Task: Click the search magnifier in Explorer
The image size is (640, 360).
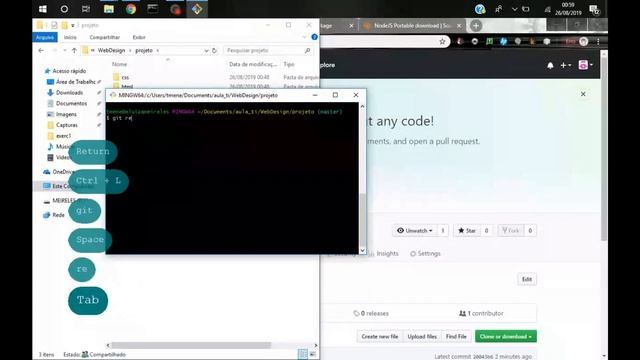Action: pyautogui.click(x=308, y=50)
